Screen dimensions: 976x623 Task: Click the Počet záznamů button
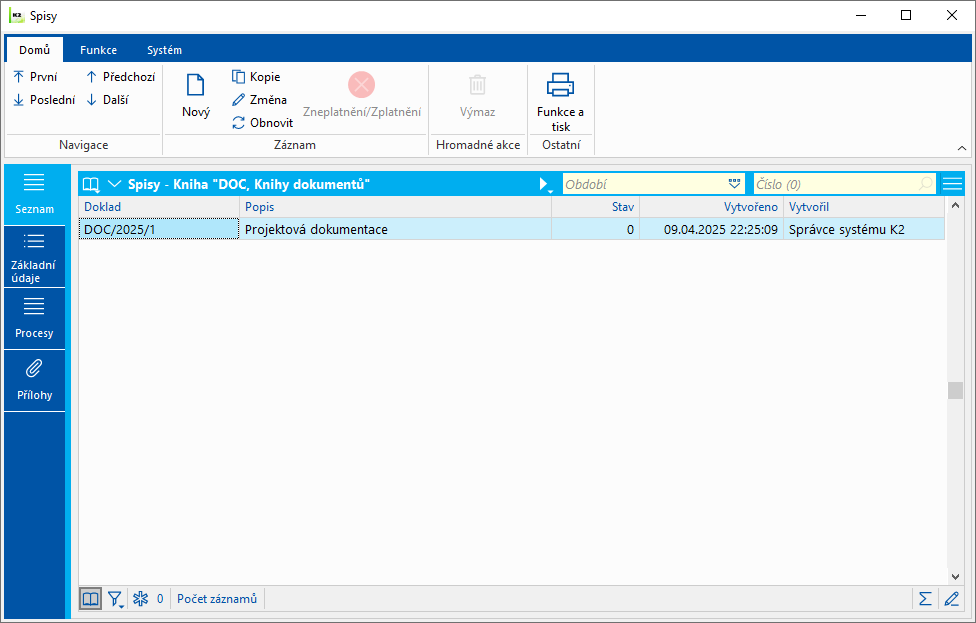point(217,599)
